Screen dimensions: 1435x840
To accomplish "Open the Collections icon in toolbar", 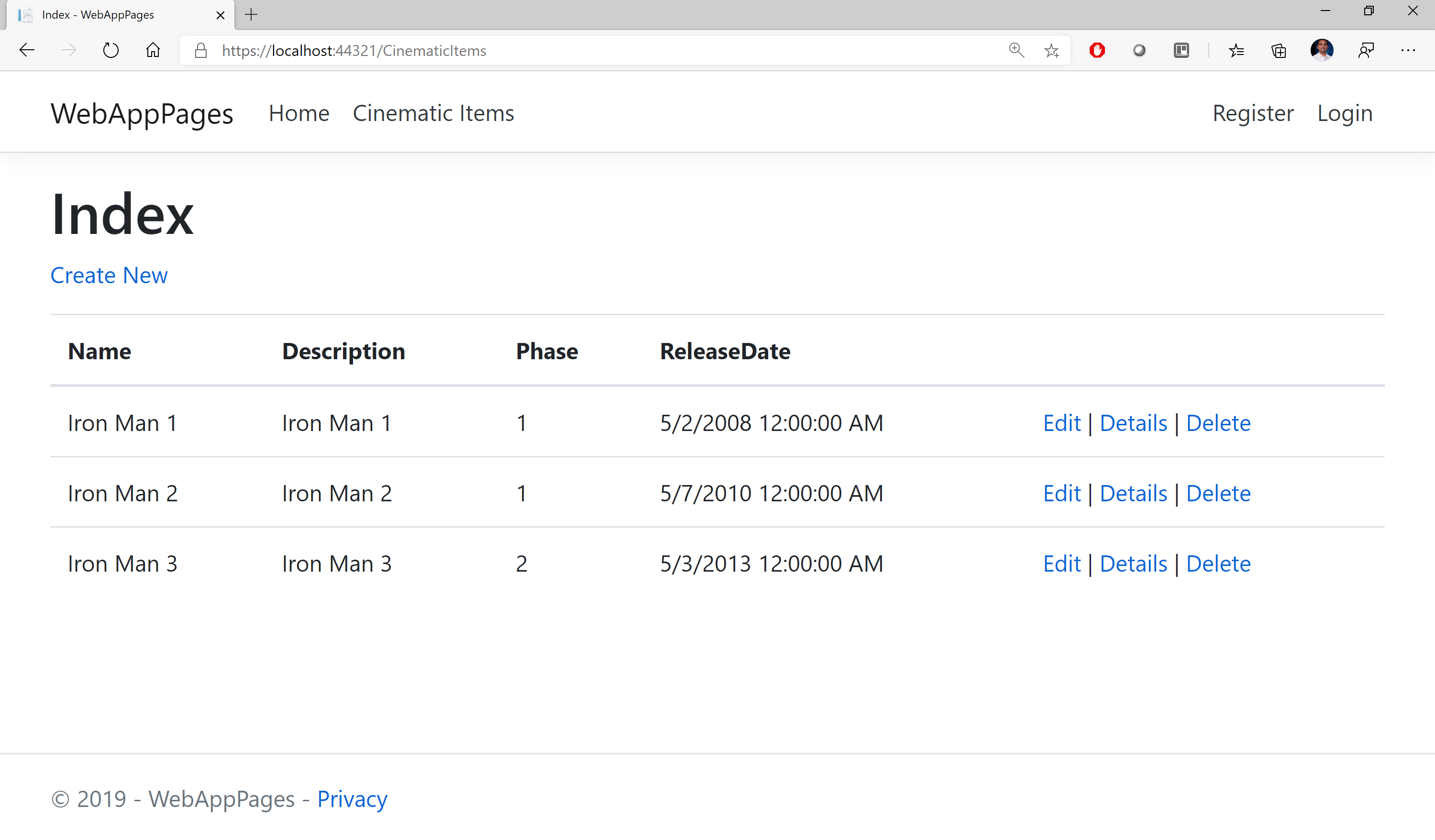I will click(x=1279, y=51).
